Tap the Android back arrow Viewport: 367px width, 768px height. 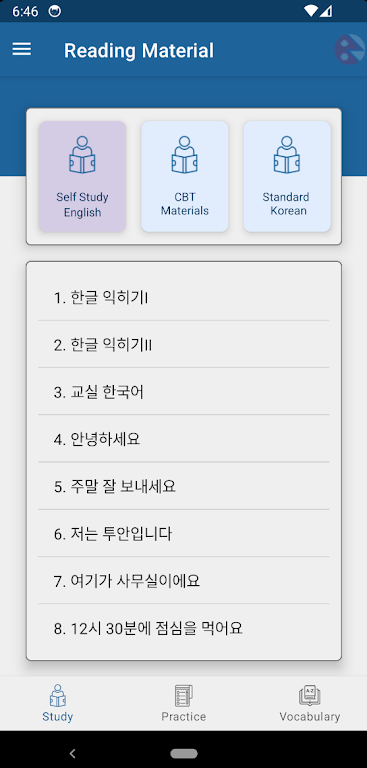[73, 753]
